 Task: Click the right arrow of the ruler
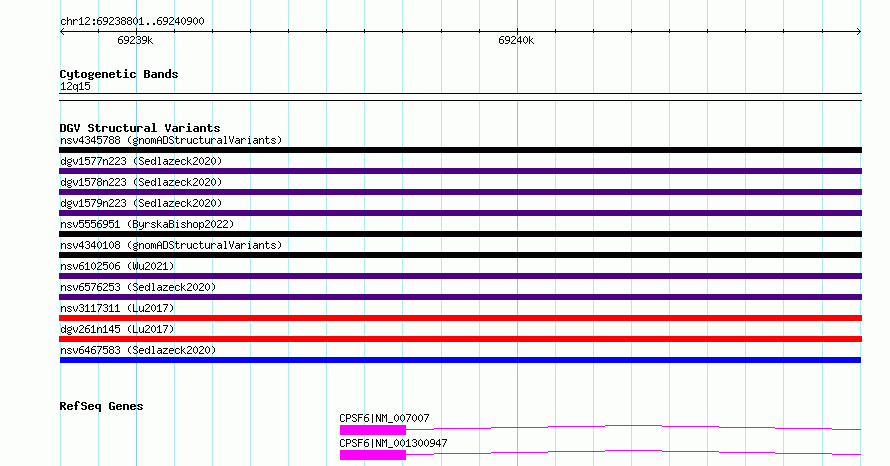[x=859, y=32]
